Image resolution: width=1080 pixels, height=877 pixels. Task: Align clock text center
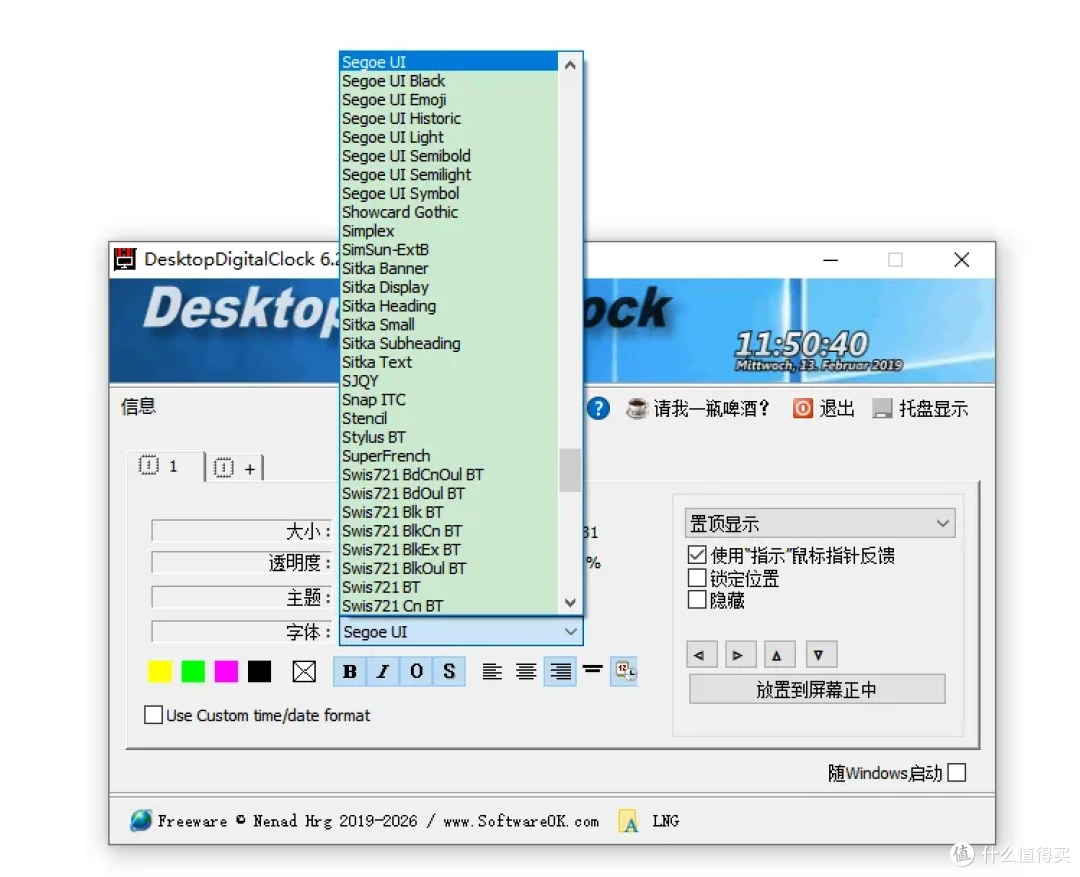click(x=526, y=671)
